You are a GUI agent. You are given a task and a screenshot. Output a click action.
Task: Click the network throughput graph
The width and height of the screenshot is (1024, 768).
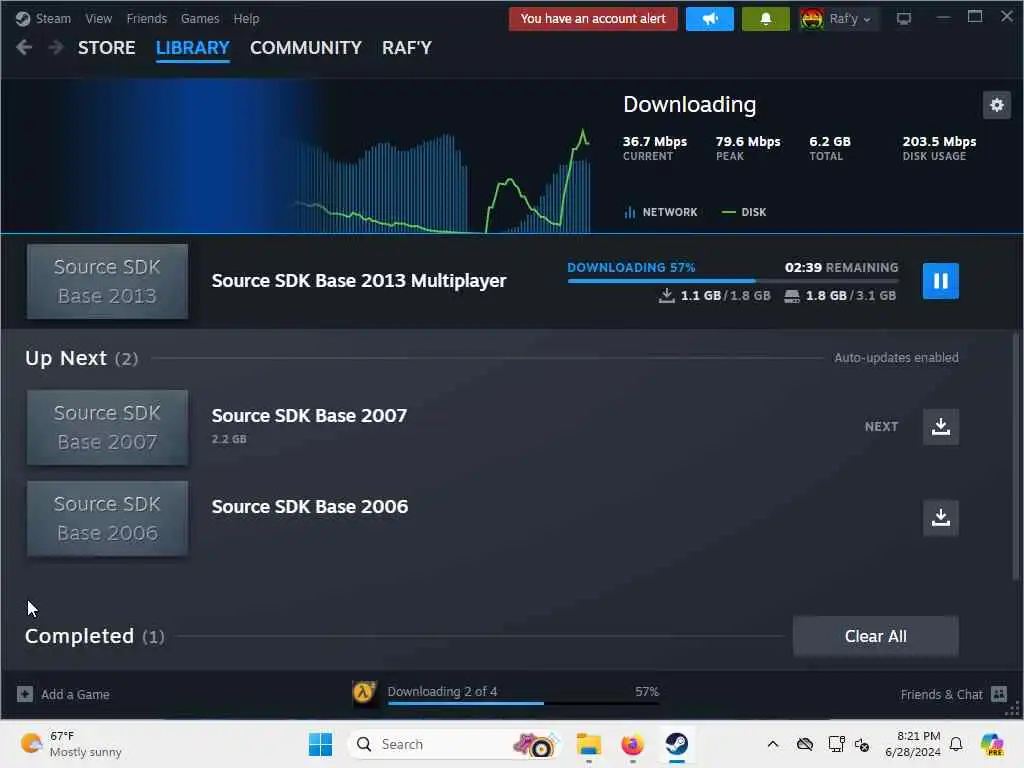point(443,180)
